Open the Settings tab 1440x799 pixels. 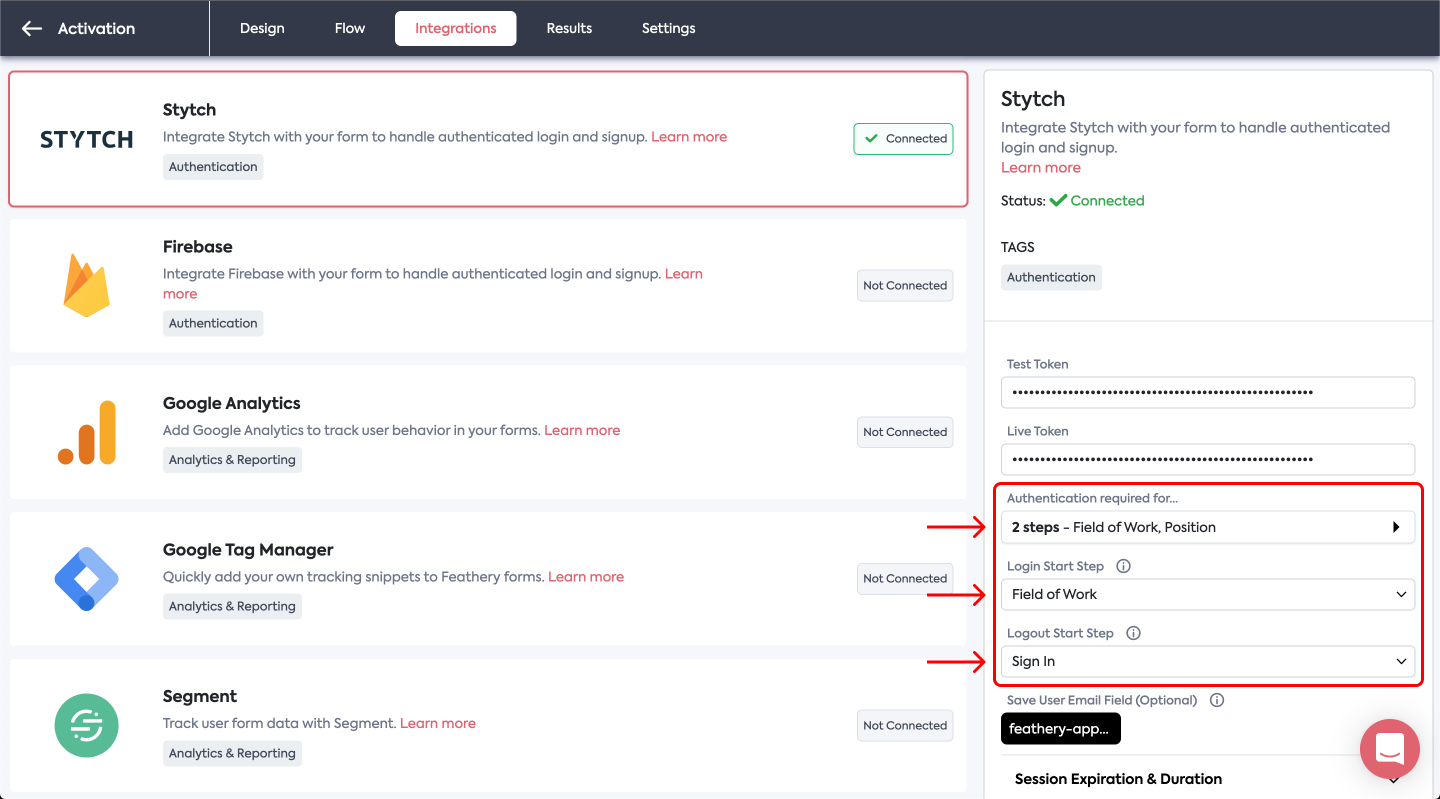pos(668,28)
